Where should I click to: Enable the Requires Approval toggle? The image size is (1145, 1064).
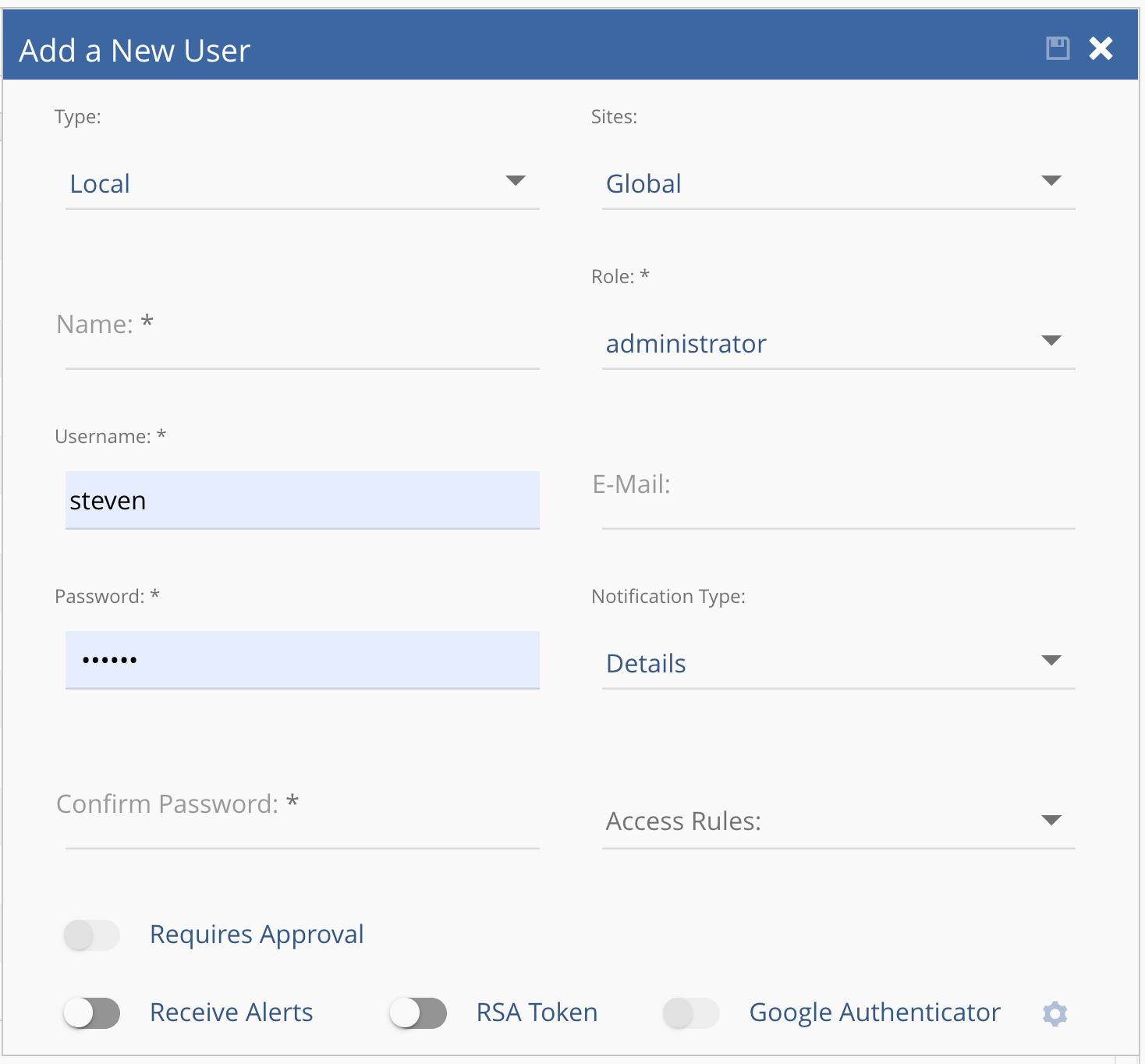pos(91,935)
